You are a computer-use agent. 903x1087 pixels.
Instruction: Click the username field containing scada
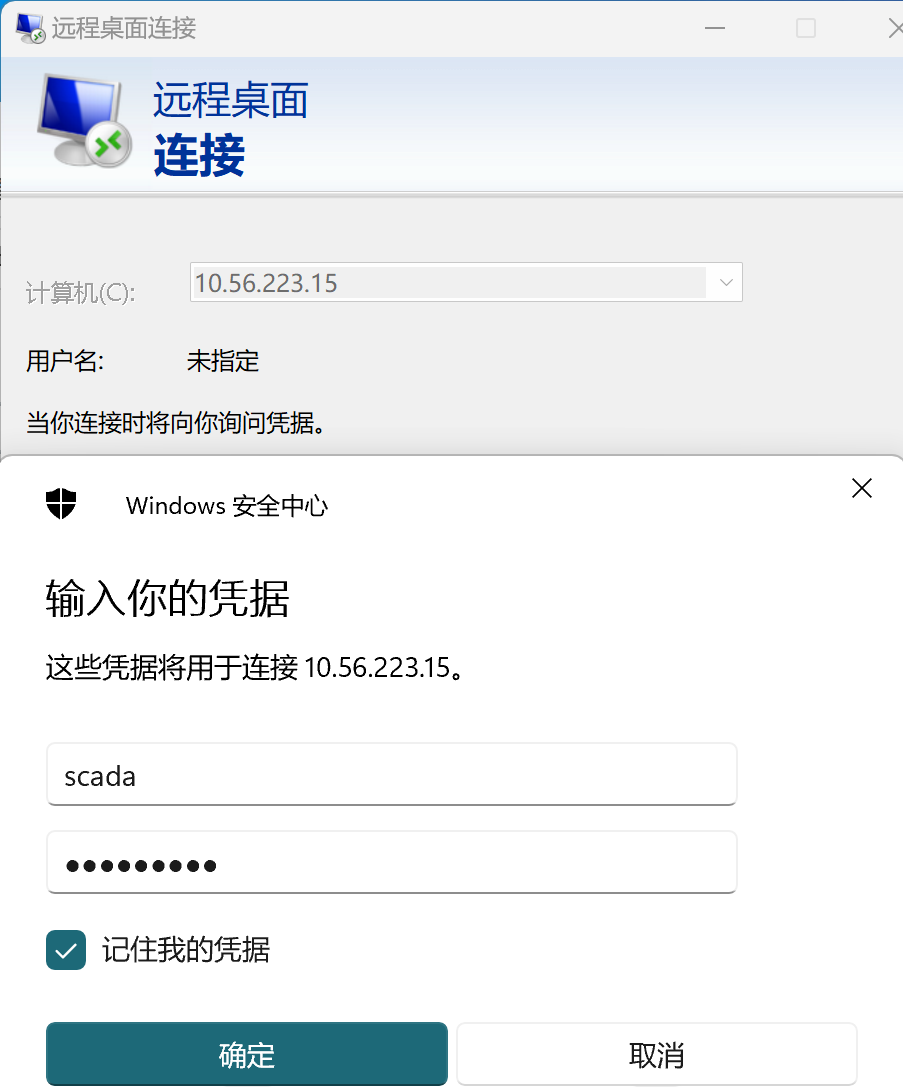[392, 774]
